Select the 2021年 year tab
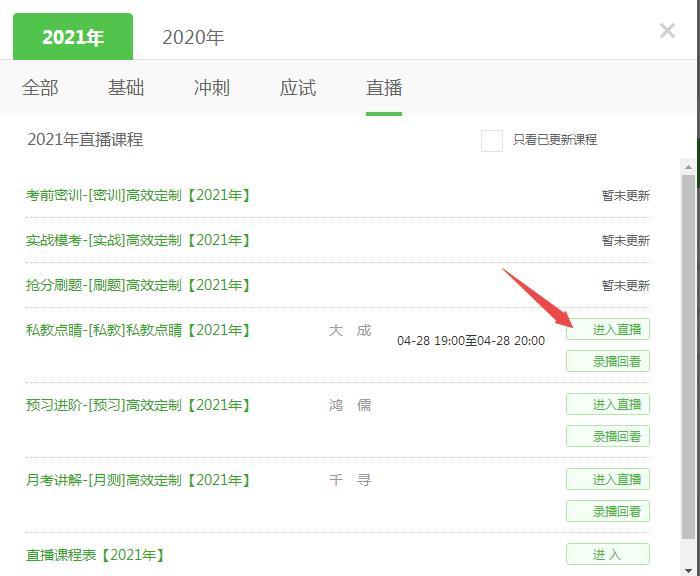Screen dimensions: 700x576 [73, 37]
